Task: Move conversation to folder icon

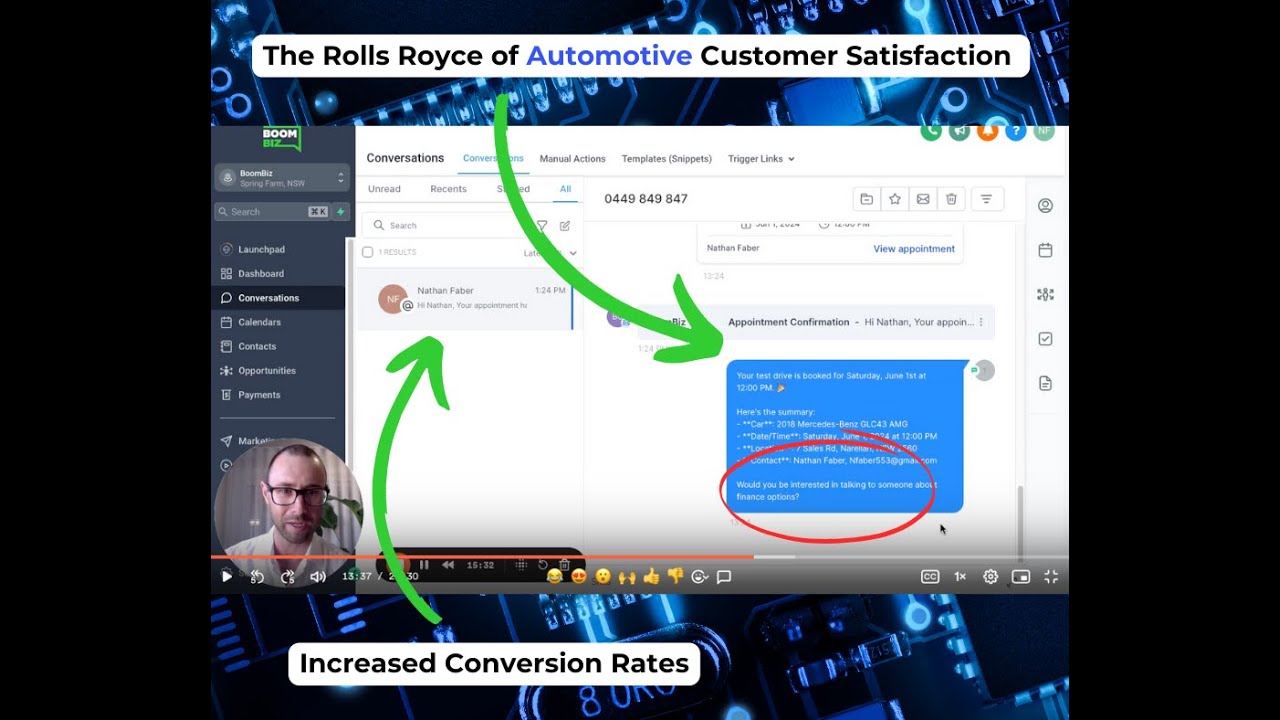Action: click(x=867, y=199)
